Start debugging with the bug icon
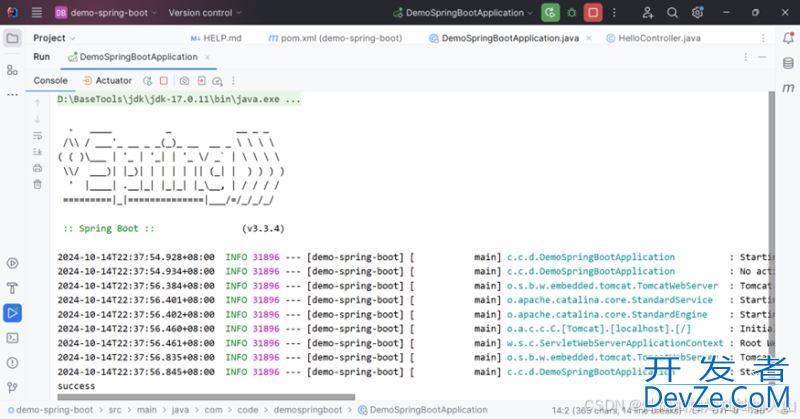Viewport: 800px width, 419px height. tap(571, 13)
